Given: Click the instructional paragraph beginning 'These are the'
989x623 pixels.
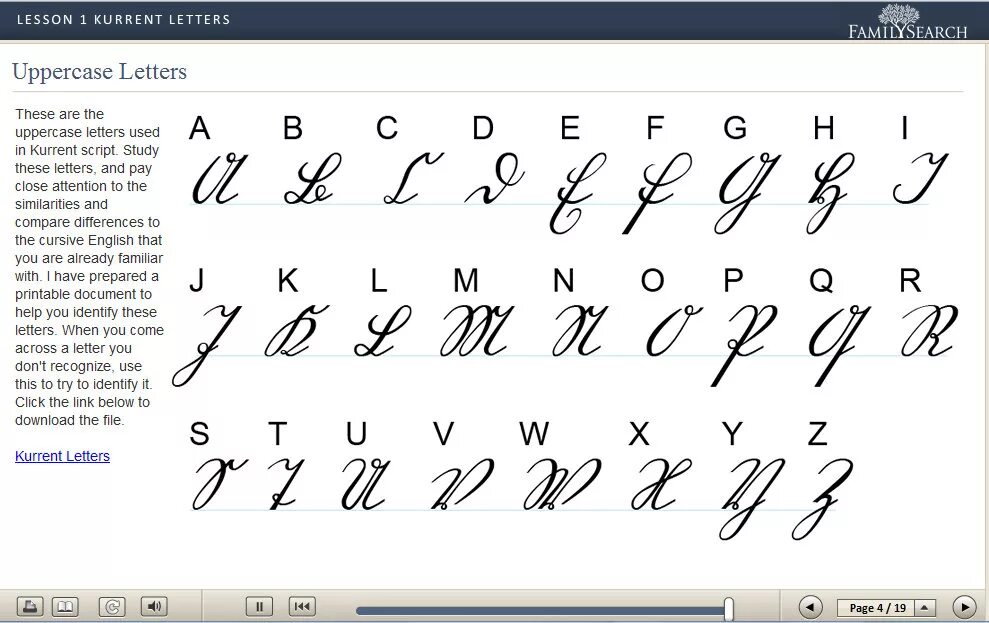Looking at the screenshot, I should pos(89,267).
